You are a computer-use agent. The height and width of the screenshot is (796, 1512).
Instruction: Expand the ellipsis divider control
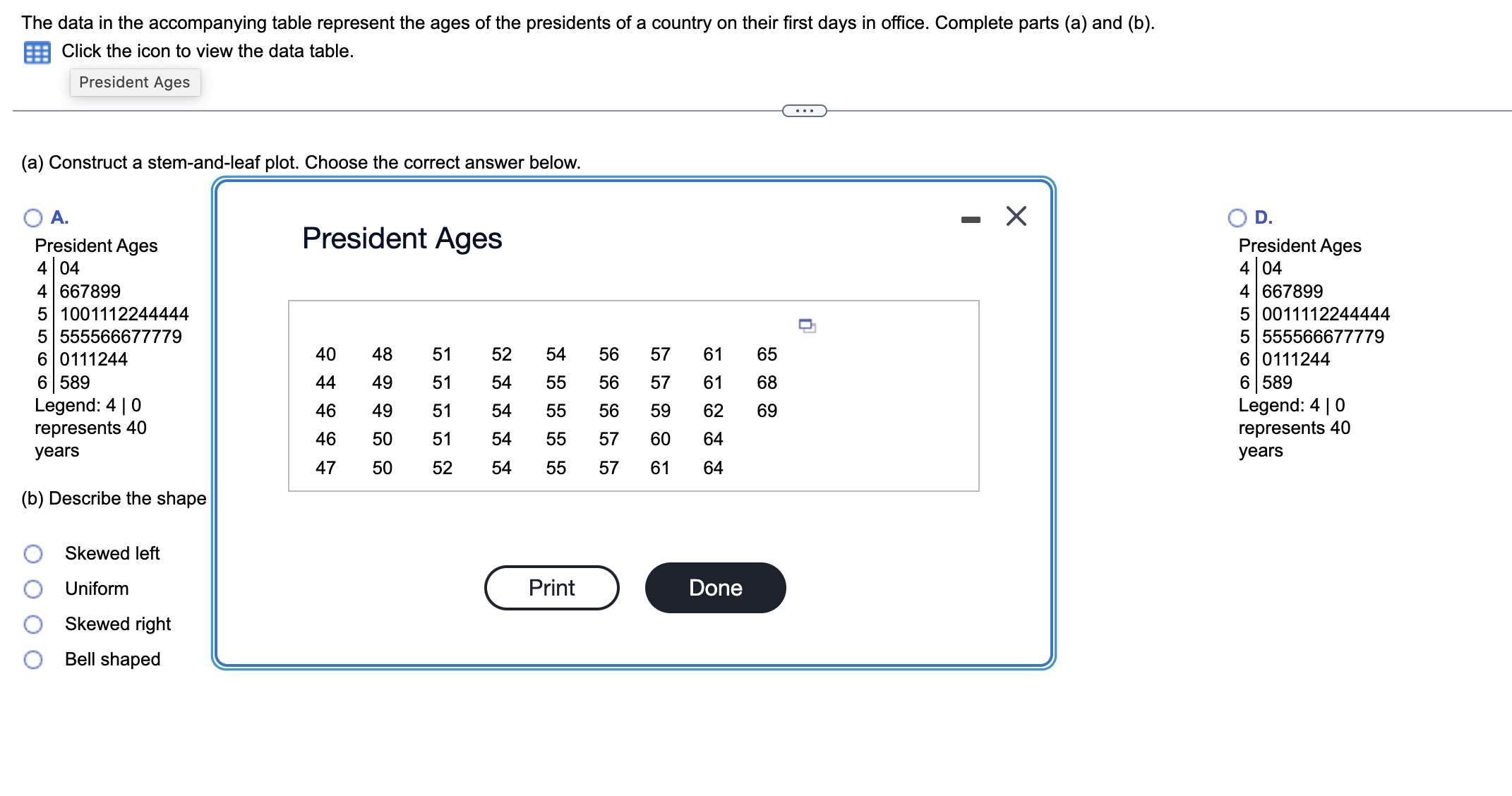coord(804,110)
